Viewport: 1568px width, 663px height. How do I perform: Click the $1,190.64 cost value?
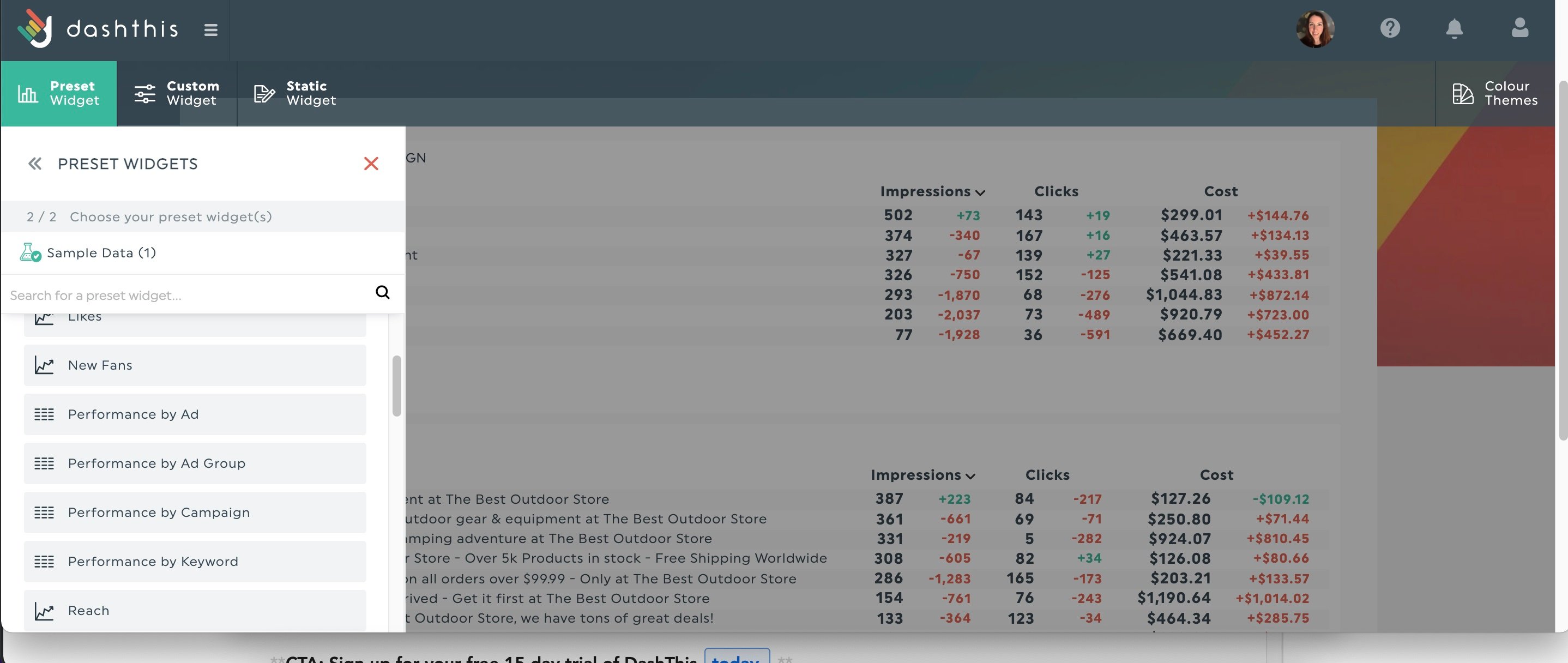pos(1174,598)
